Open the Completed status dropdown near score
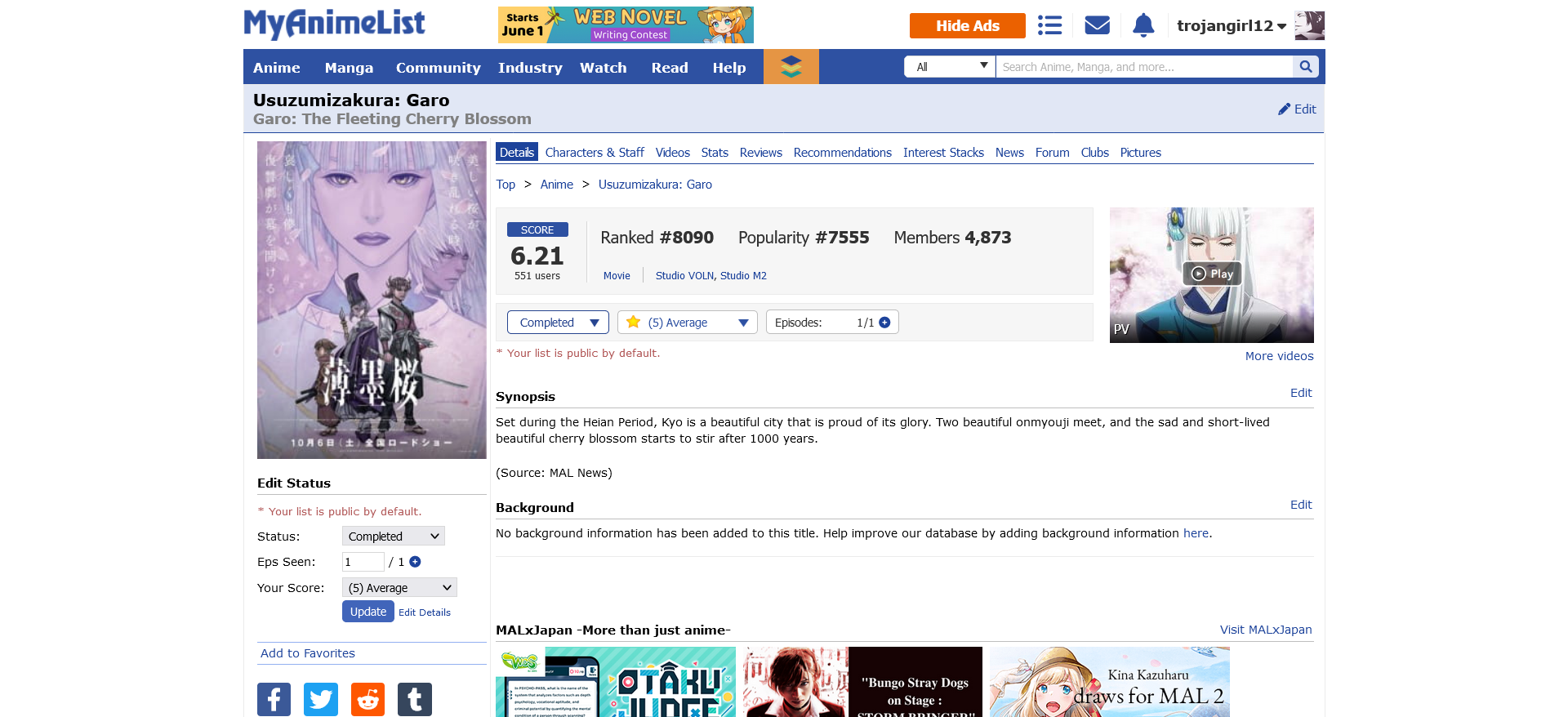This screenshot has height=717, width=1568. pyautogui.click(x=558, y=323)
